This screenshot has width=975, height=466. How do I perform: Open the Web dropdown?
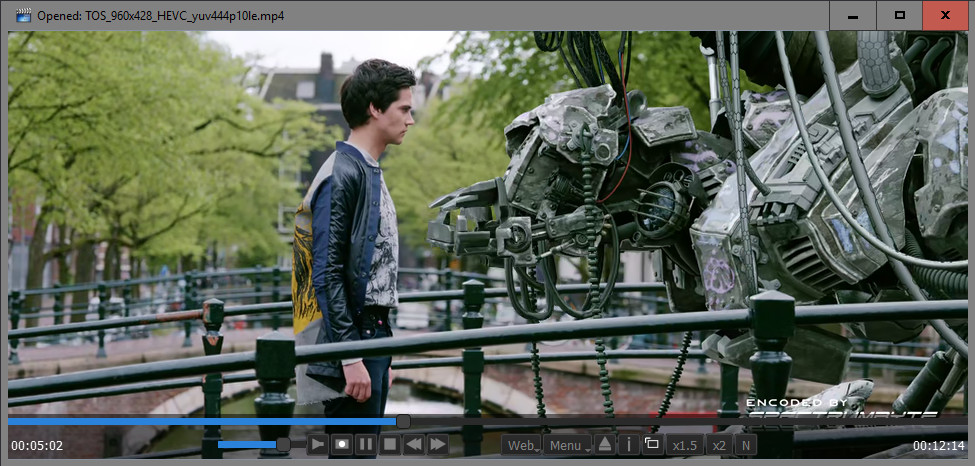[522, 445]
